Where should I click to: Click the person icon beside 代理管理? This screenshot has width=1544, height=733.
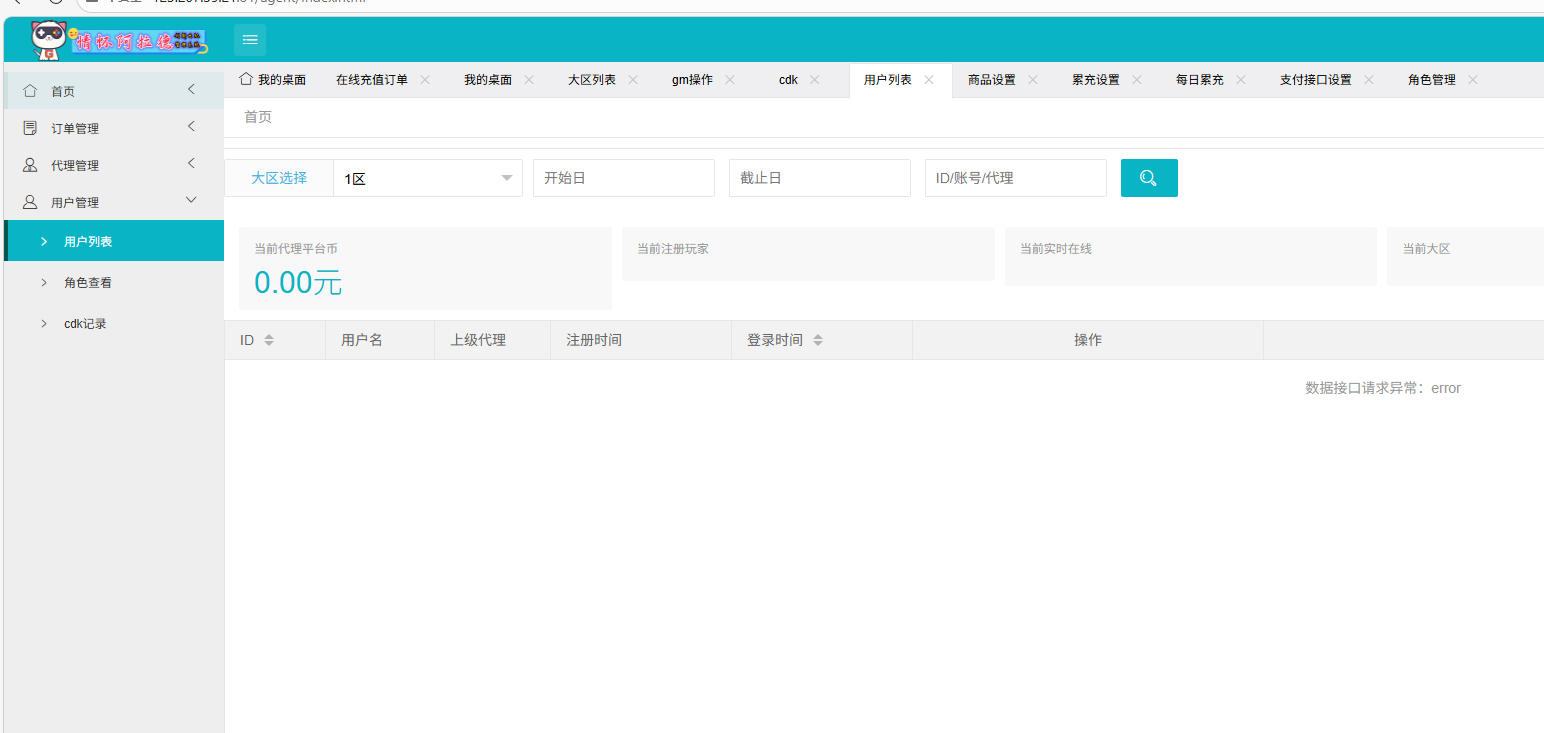coord(31,164)
